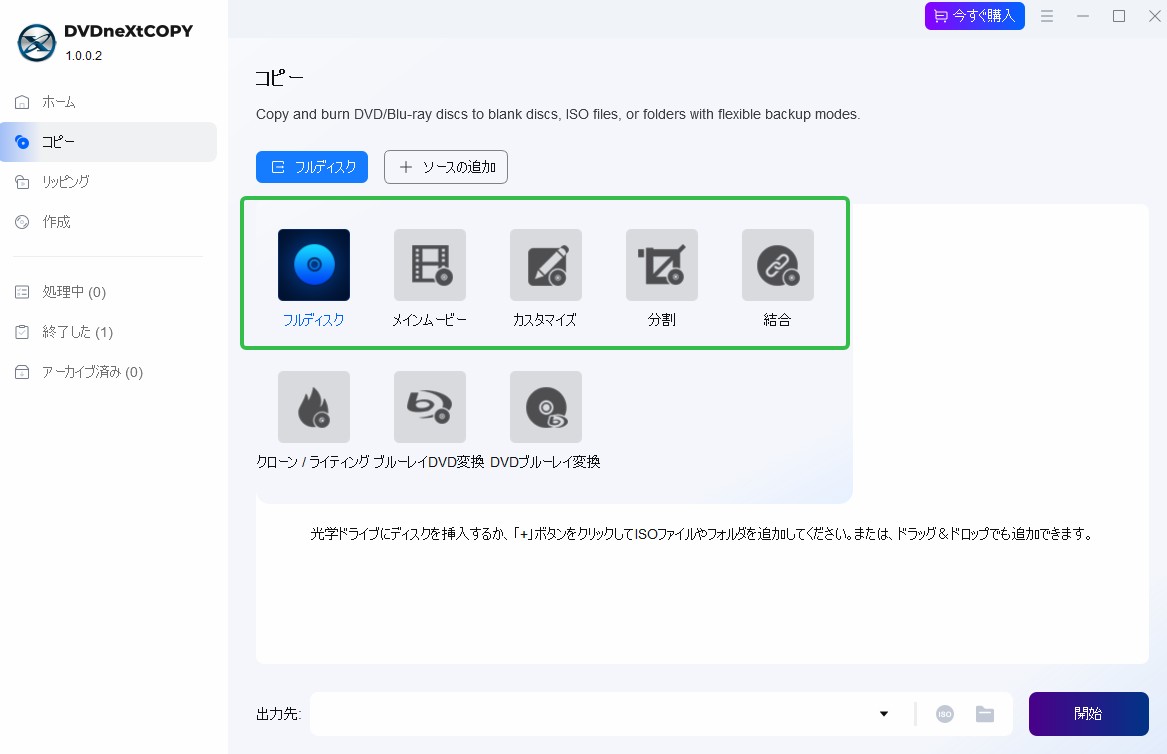Choose the 分割 split mode icon
This screenshot has width=1167, height=754.
pos(662,265)
